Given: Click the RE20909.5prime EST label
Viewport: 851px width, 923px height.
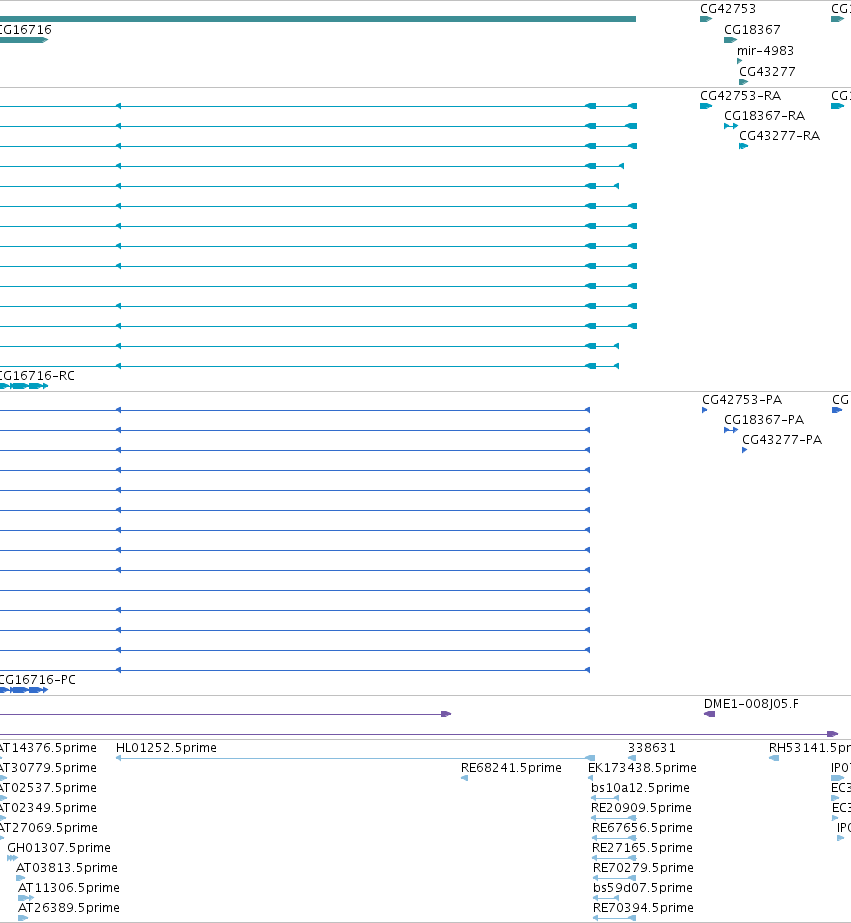Looking at the screenshot, I should 641,808.
